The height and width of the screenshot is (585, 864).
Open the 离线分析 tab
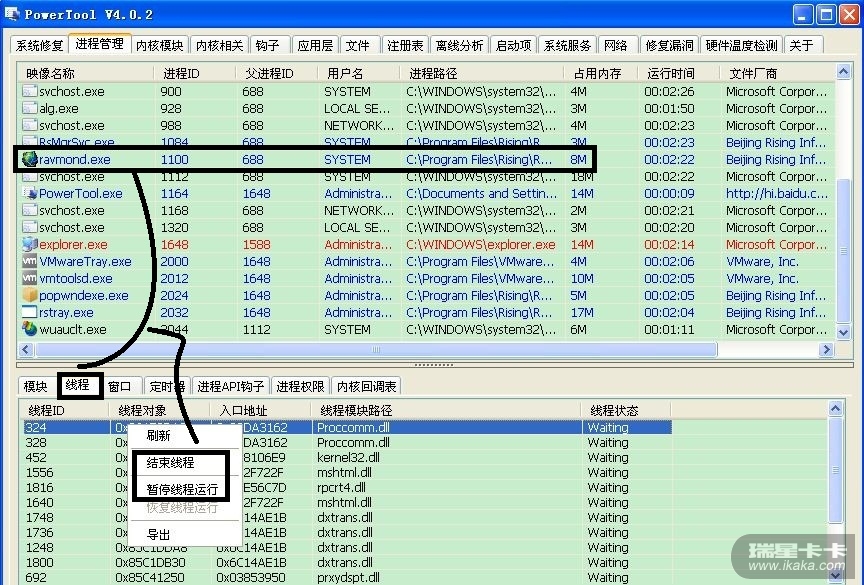[x=460, y=45]
